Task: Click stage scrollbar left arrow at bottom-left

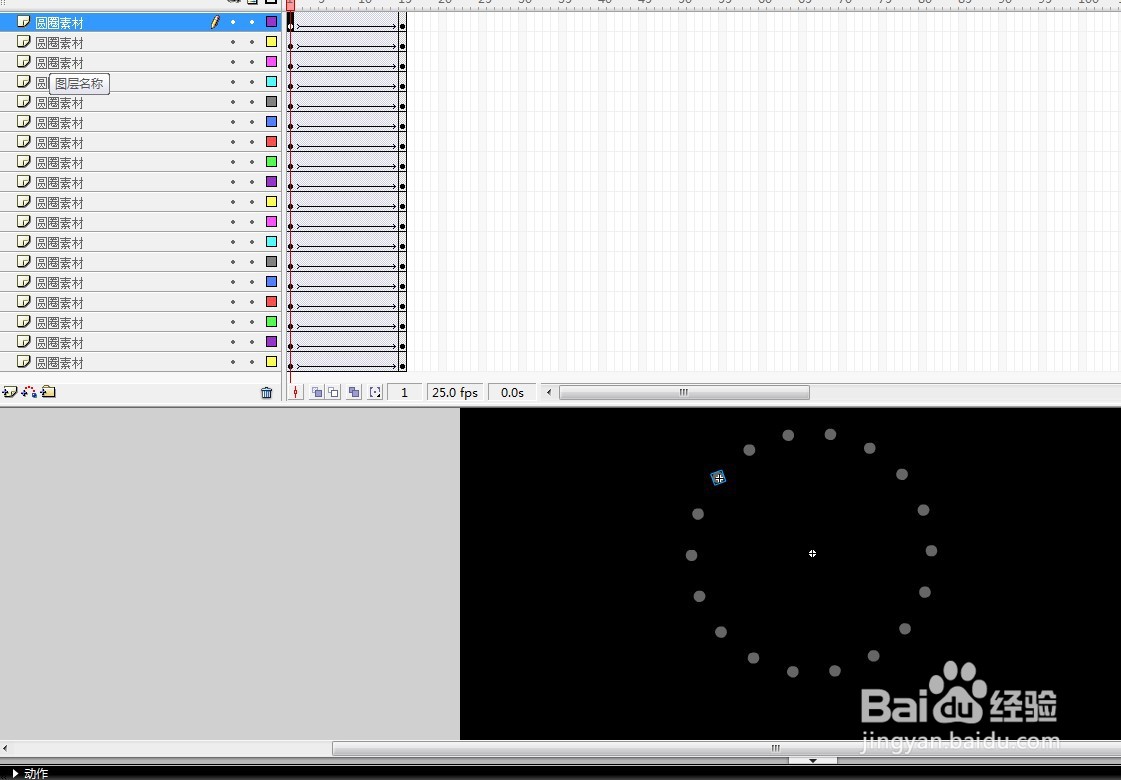Action: pos(6,748)
